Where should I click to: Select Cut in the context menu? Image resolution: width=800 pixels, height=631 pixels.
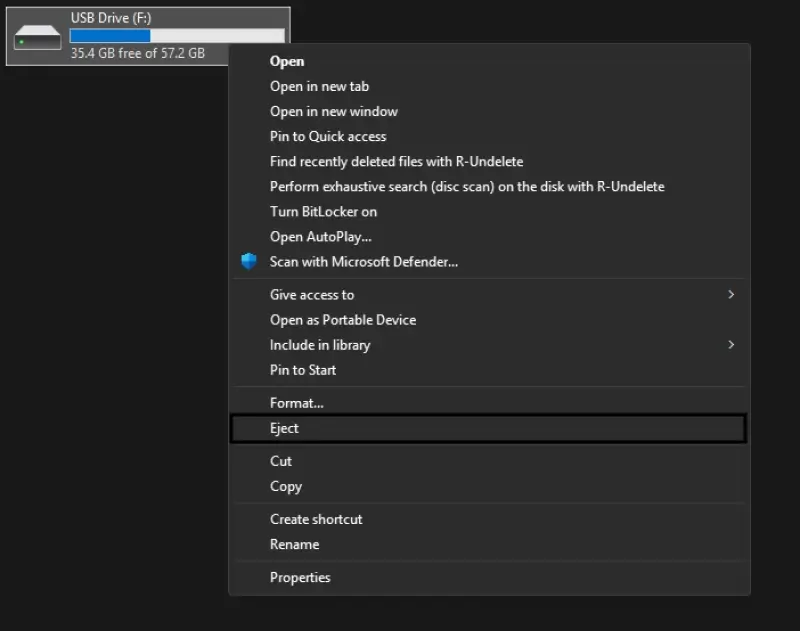(x=489, y=461)
